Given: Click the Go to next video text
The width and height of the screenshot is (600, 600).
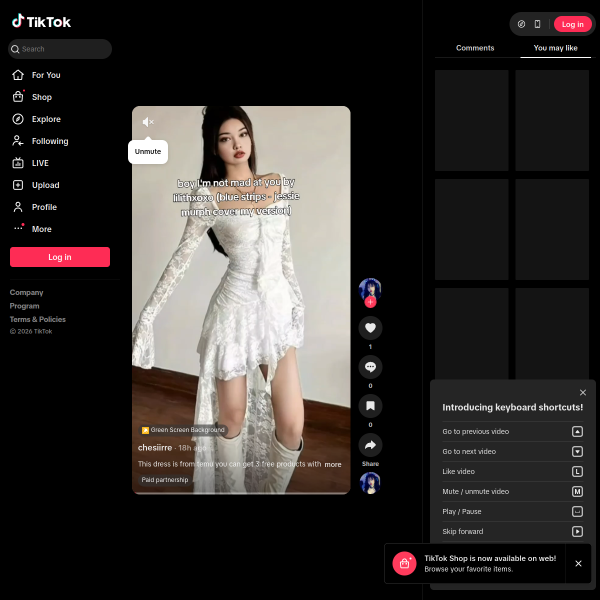Looking at the screenshot, I should (x=469, y=451).
